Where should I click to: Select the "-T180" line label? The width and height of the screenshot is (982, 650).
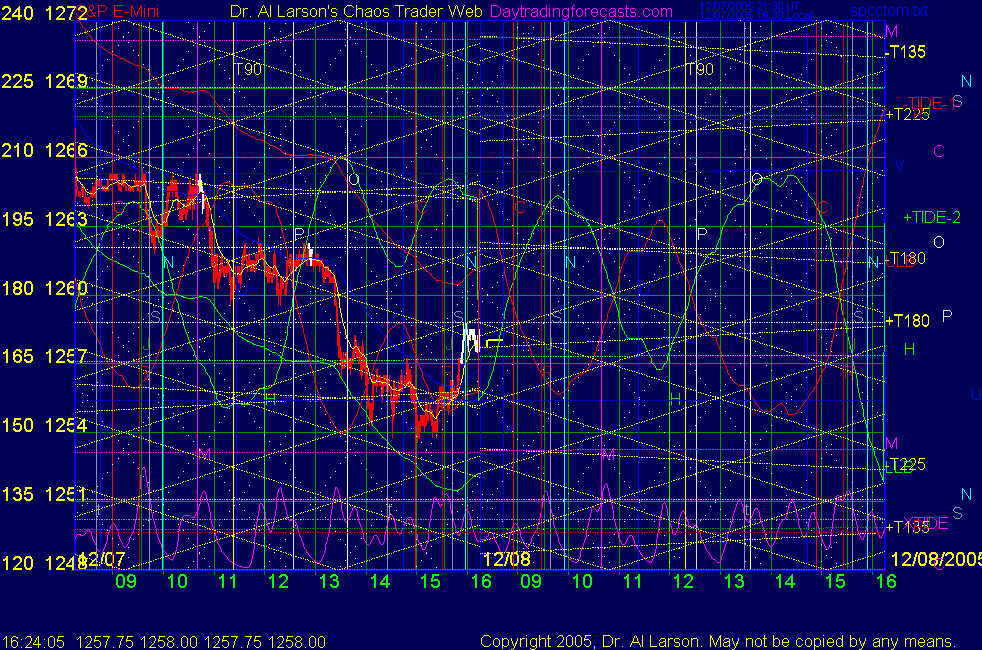click(x=906, y=259)
